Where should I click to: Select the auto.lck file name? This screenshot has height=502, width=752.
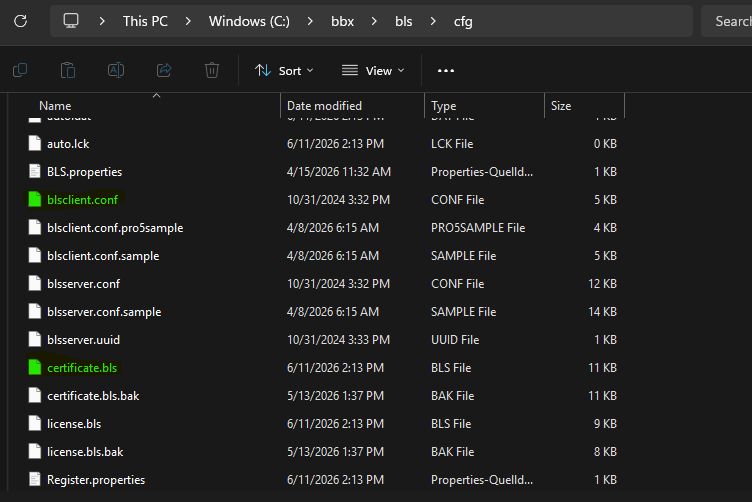[68, 143]
